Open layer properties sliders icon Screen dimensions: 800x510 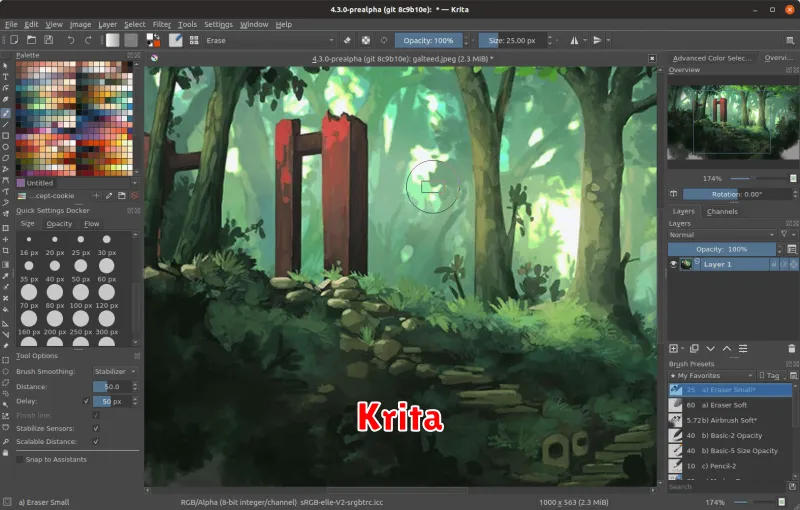pyautogui.click(x=743, y=349)
